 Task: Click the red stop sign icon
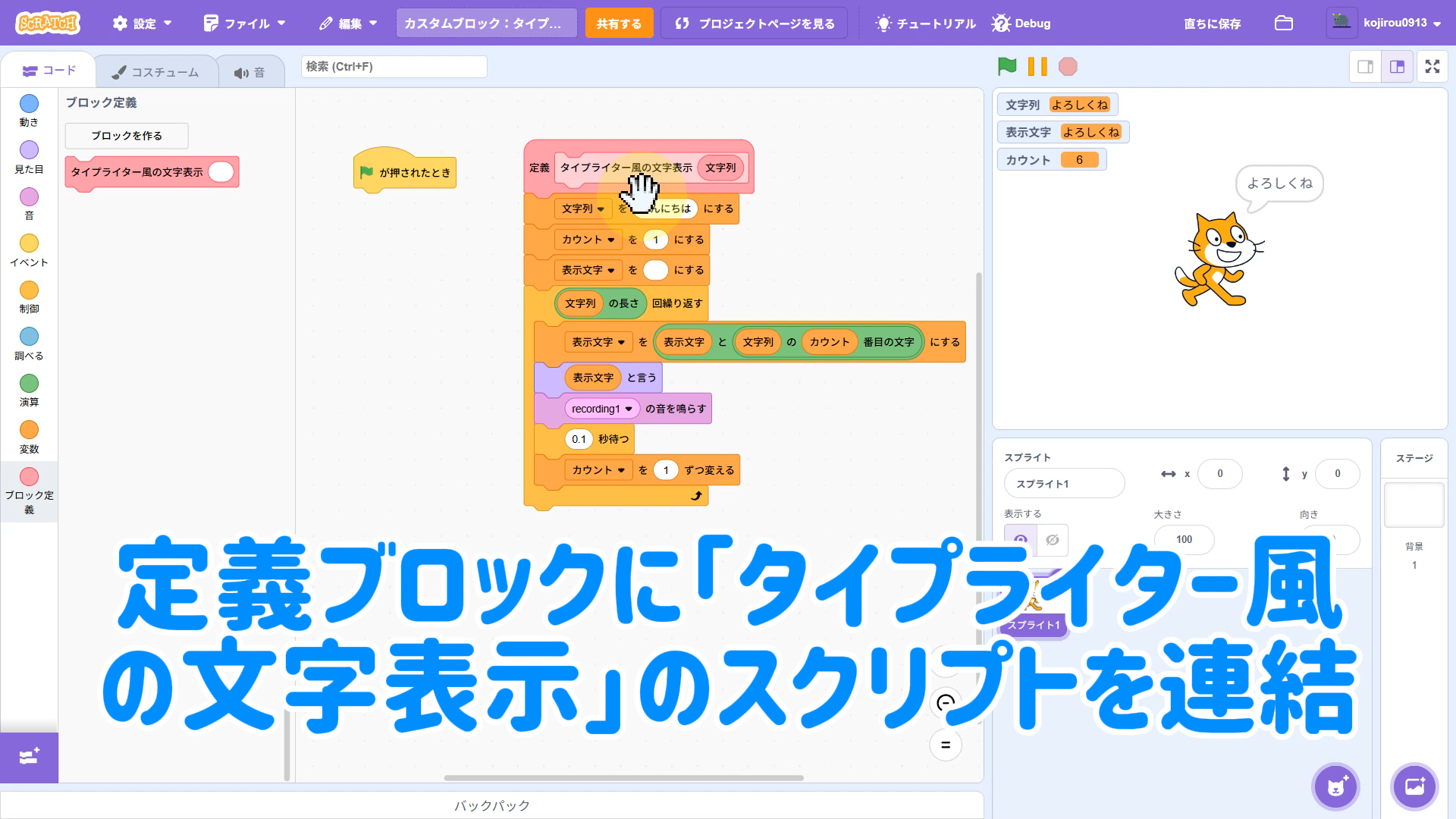pyautogui.click(x=1068, y=67)
